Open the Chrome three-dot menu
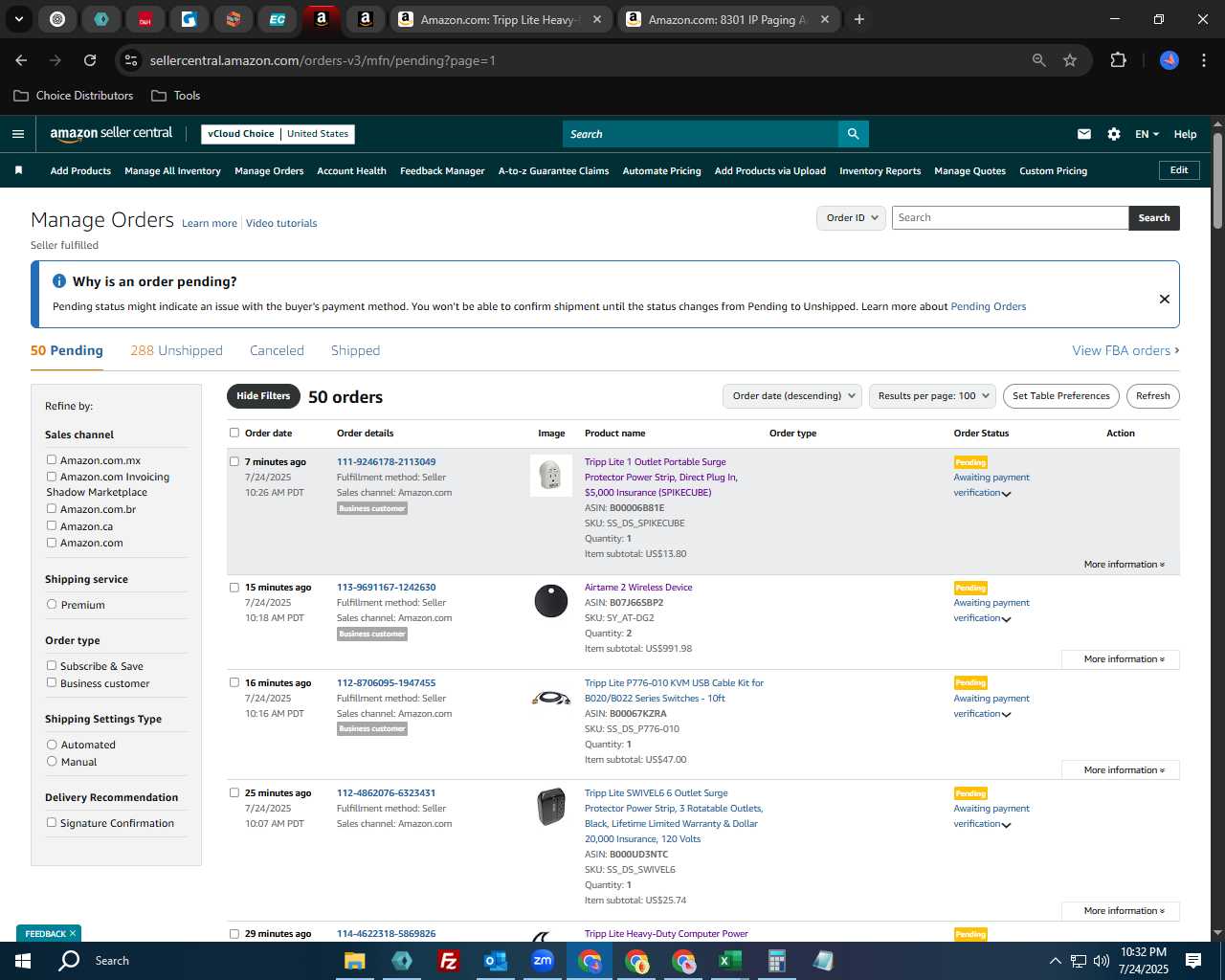This screenshot has height=980, width=1225. tap(1202, 60)
